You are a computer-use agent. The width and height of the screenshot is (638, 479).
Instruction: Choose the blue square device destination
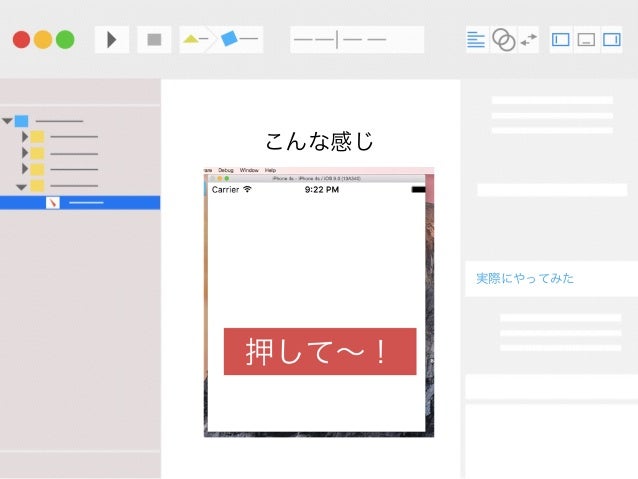pyautogui.click(x=229, y=38)
